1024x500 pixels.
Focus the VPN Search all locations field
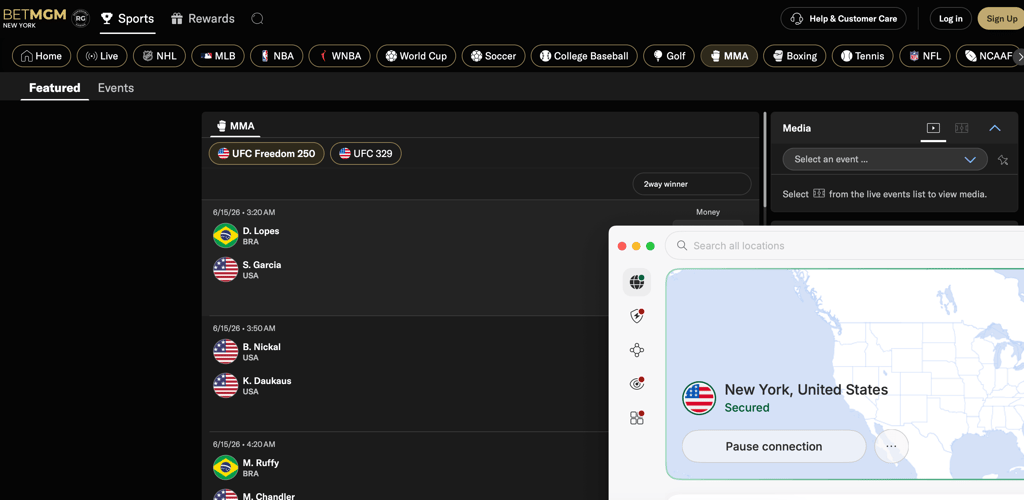(844, 246)
